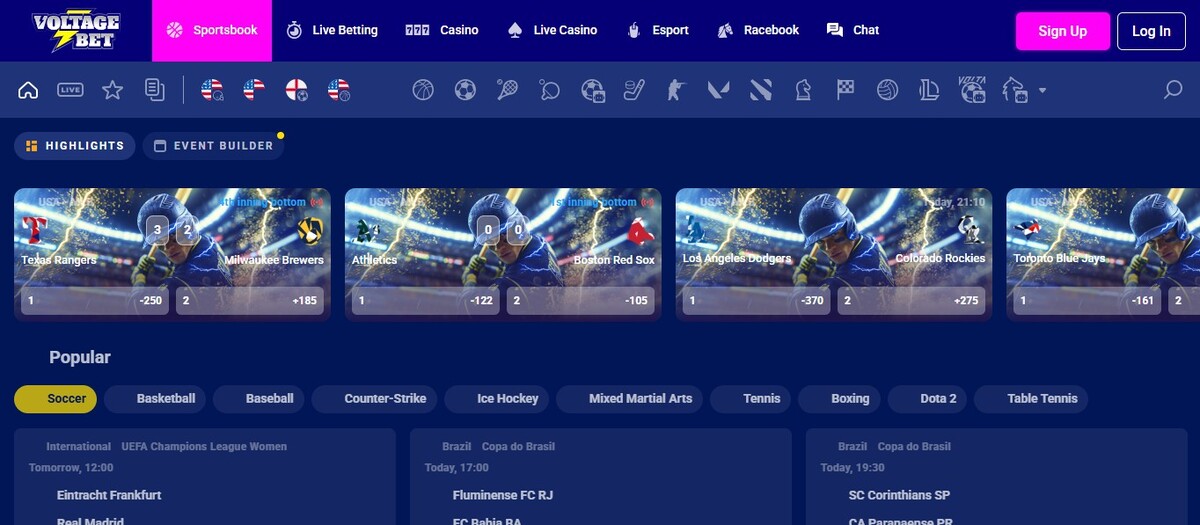Open the Event Builder button
Screen dimensions: 1200x525
point(213,146)
